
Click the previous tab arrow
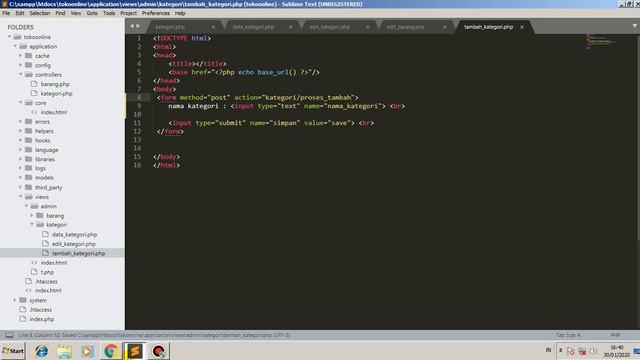click(x=132, y=26)
